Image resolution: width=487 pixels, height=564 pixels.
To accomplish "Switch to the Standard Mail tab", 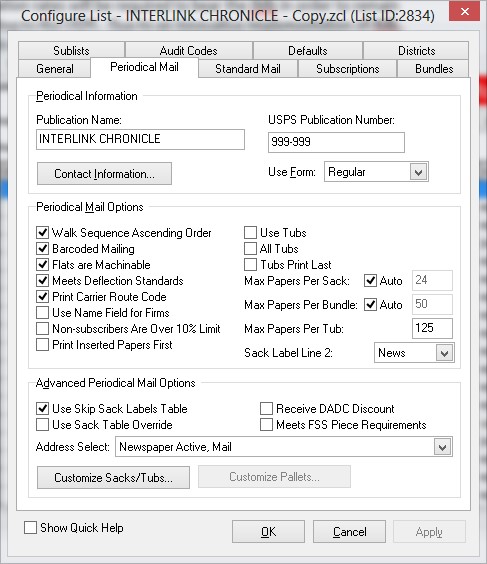I will 248,68.
